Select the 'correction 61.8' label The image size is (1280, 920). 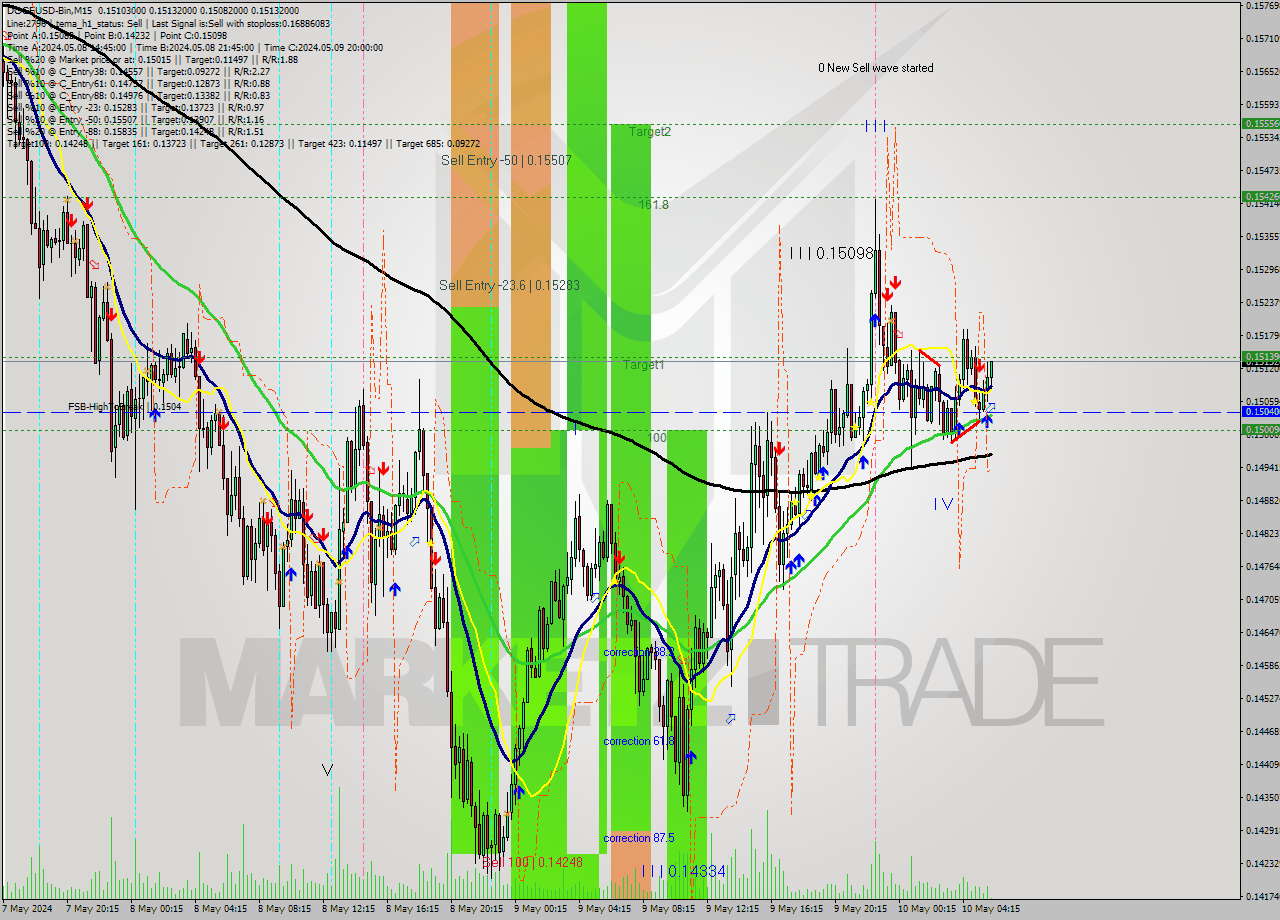638,741
